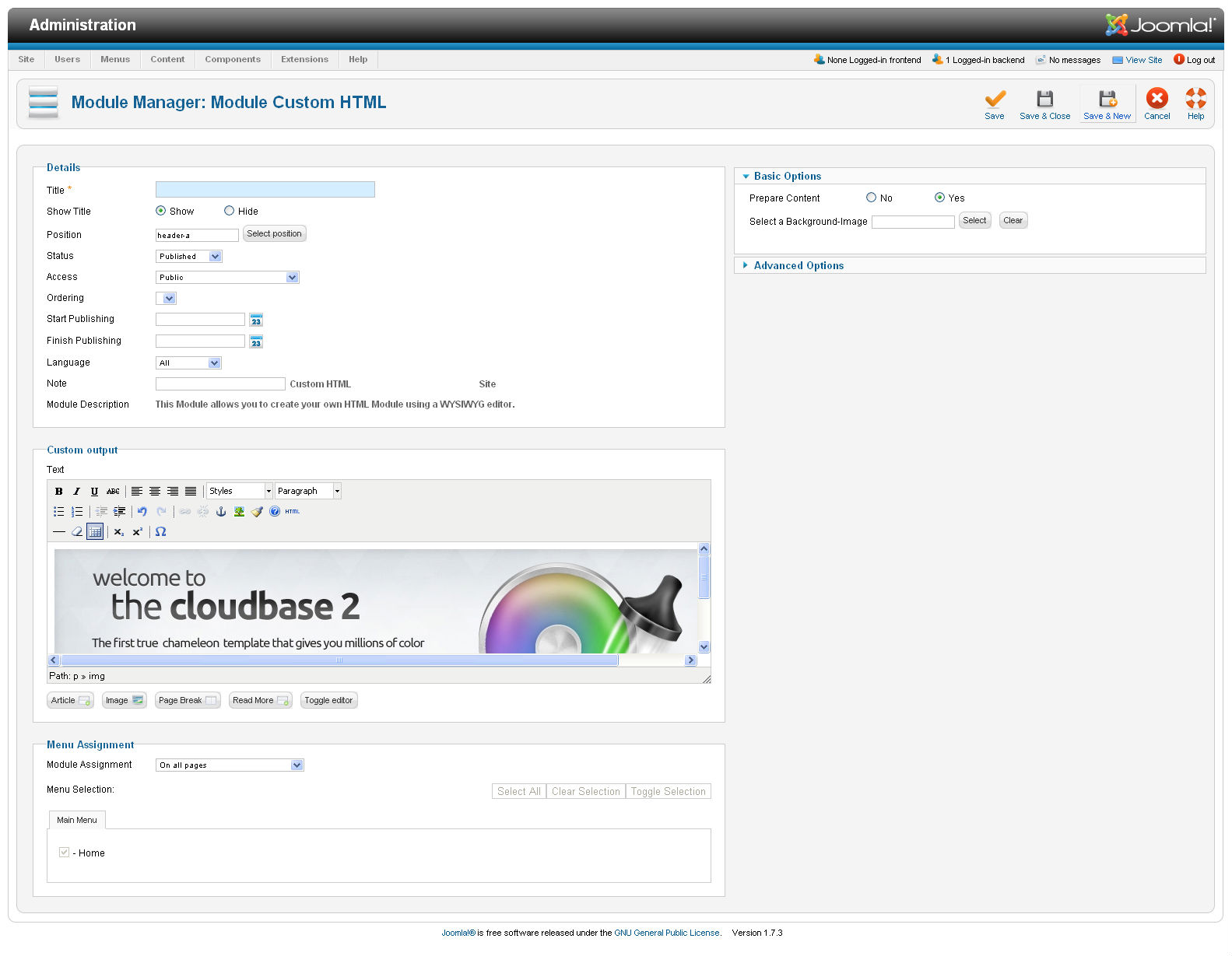Open the Users menu
Image resolution: width=1232 pixels, height=956 pixels.
[68, 60]
